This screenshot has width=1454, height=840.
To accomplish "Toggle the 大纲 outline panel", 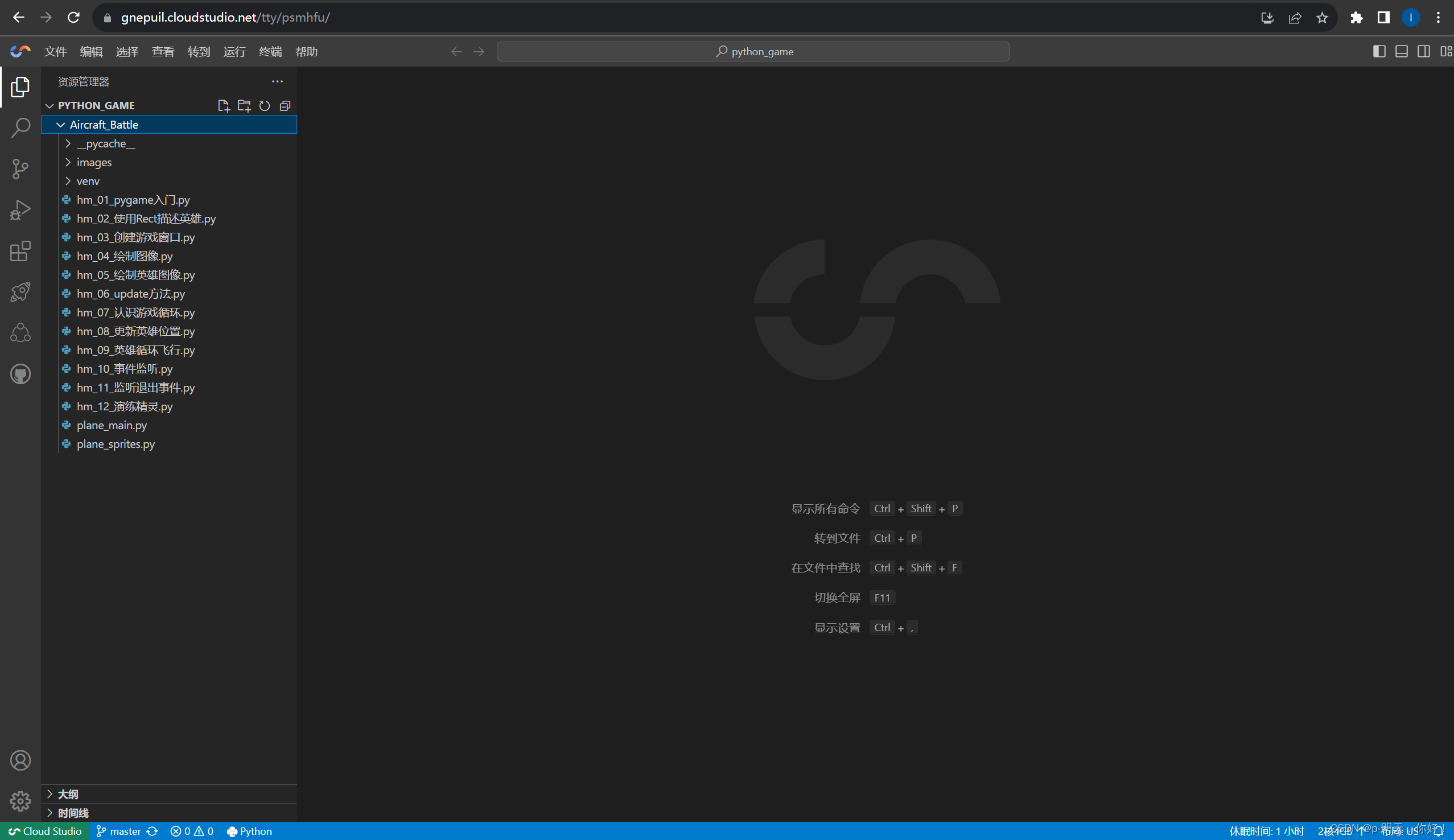I will (66, 794).
